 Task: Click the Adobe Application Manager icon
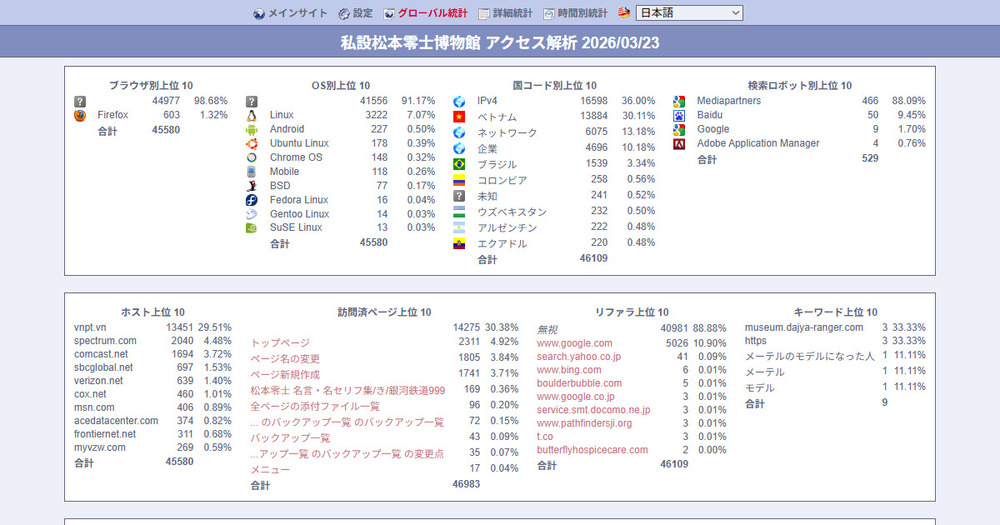tap(679, 144)
